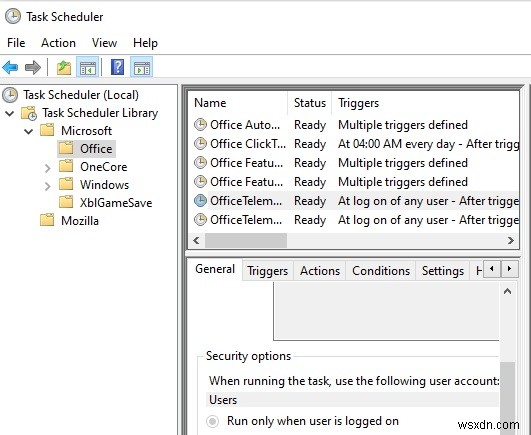Sort tasks by the Triggers column header

pyautogui.click(x=425, y=103)
